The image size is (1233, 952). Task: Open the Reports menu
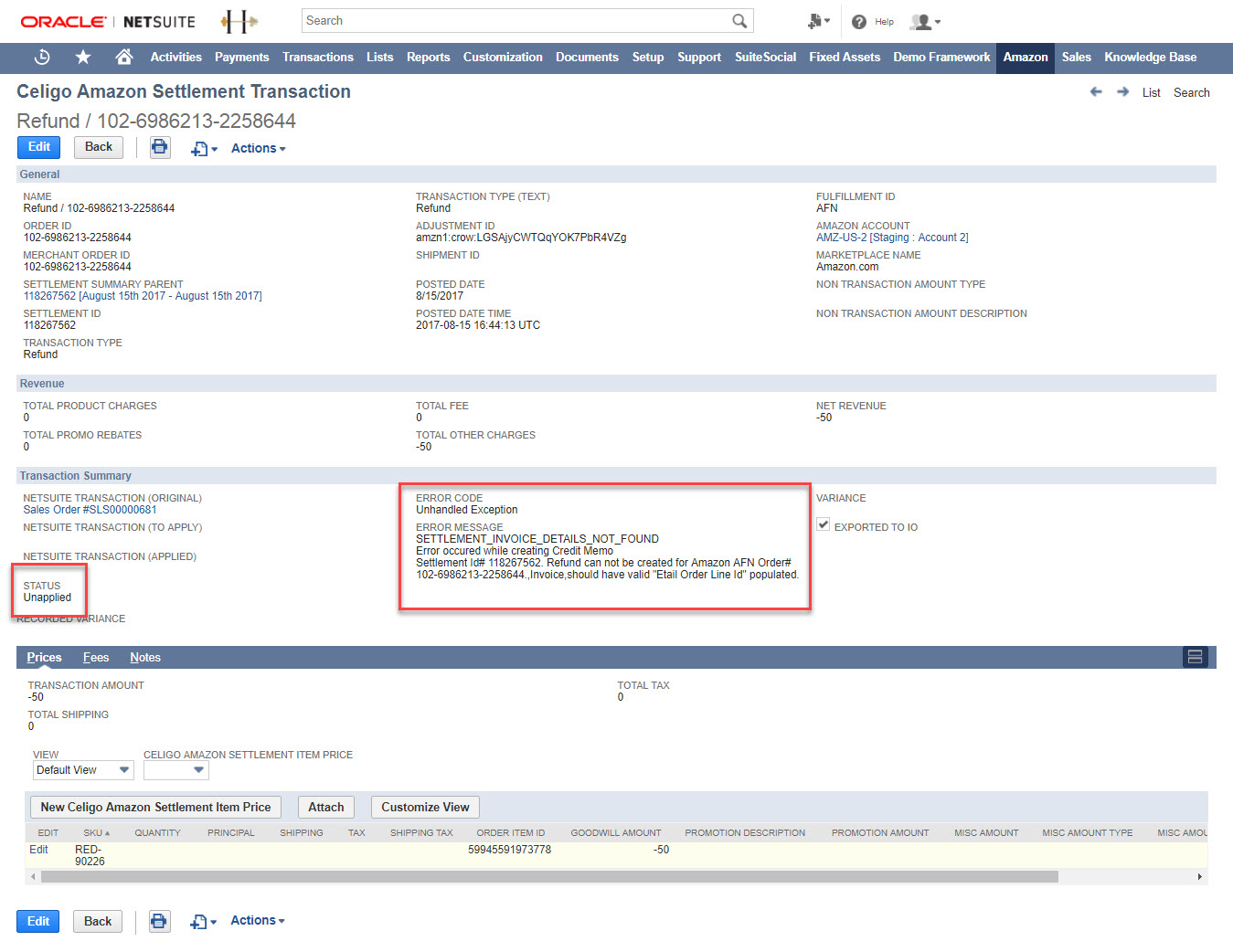pyautogui.click(x=429, y=57)
